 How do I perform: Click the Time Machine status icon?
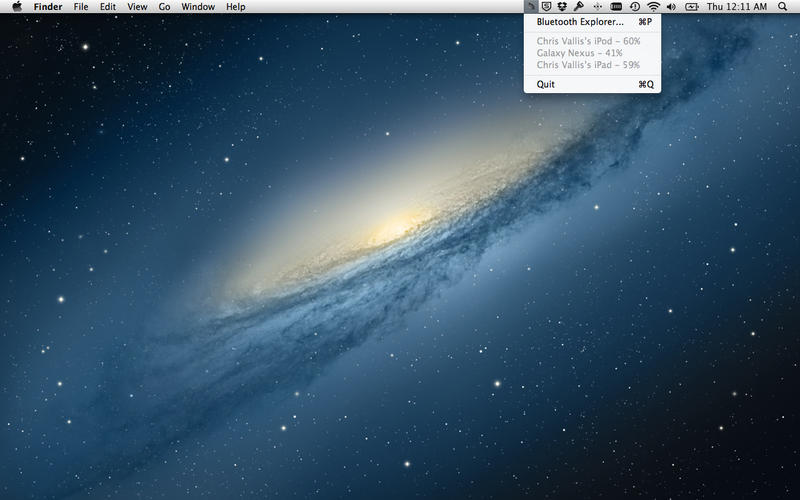pos(635,7)
